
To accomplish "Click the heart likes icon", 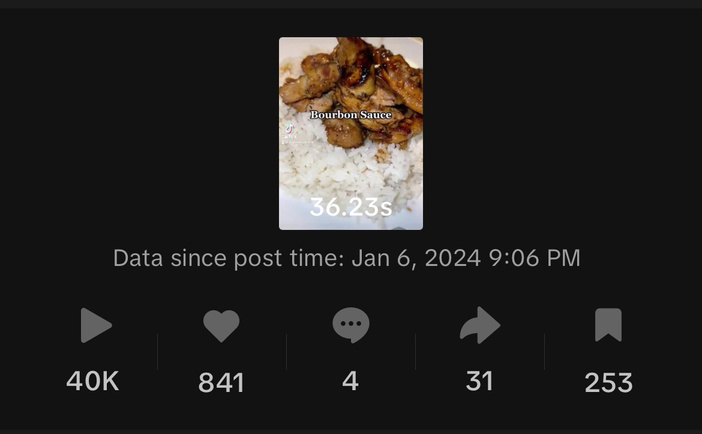I will coord(221,326).
